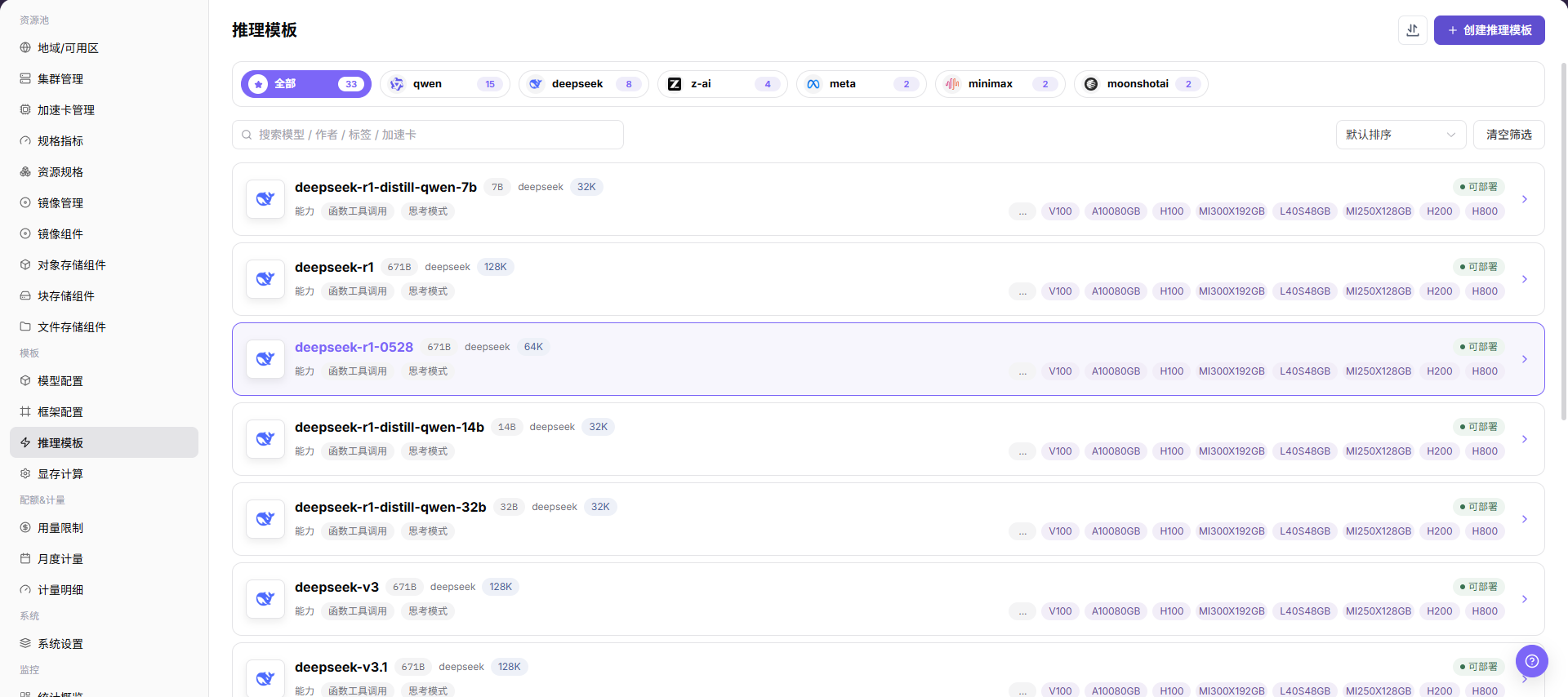Screen dimensions: 1568x697
Task: Click the 规格指标 gauge icon
Action: (25, 141)
